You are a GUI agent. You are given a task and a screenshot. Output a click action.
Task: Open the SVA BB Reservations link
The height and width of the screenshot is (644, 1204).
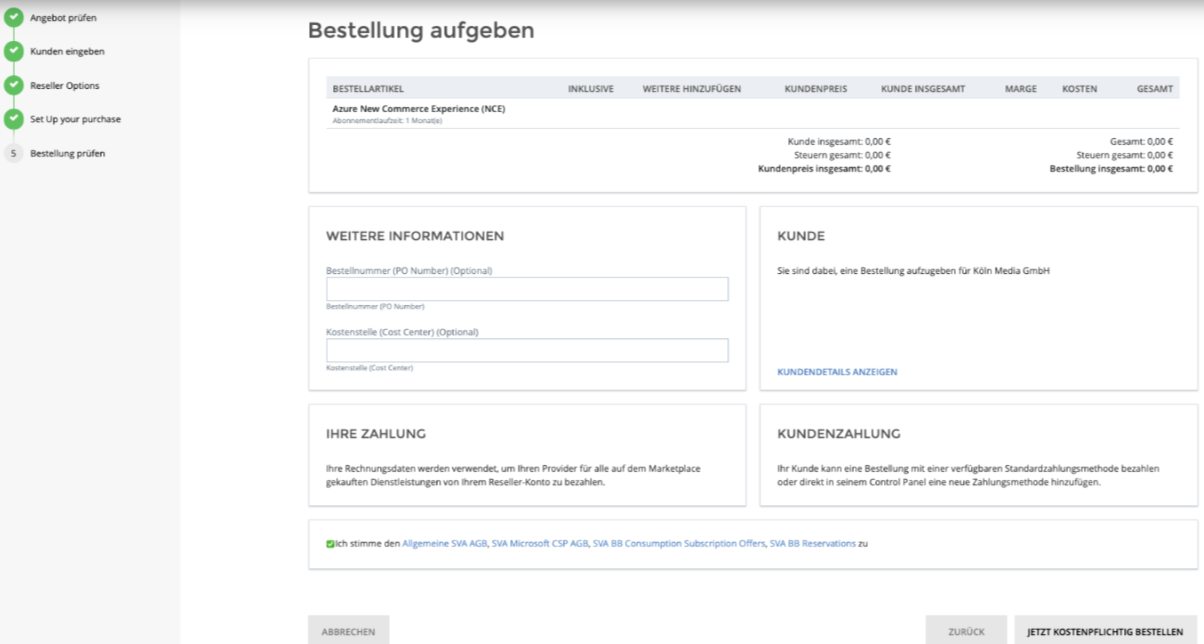pos(812,544)
